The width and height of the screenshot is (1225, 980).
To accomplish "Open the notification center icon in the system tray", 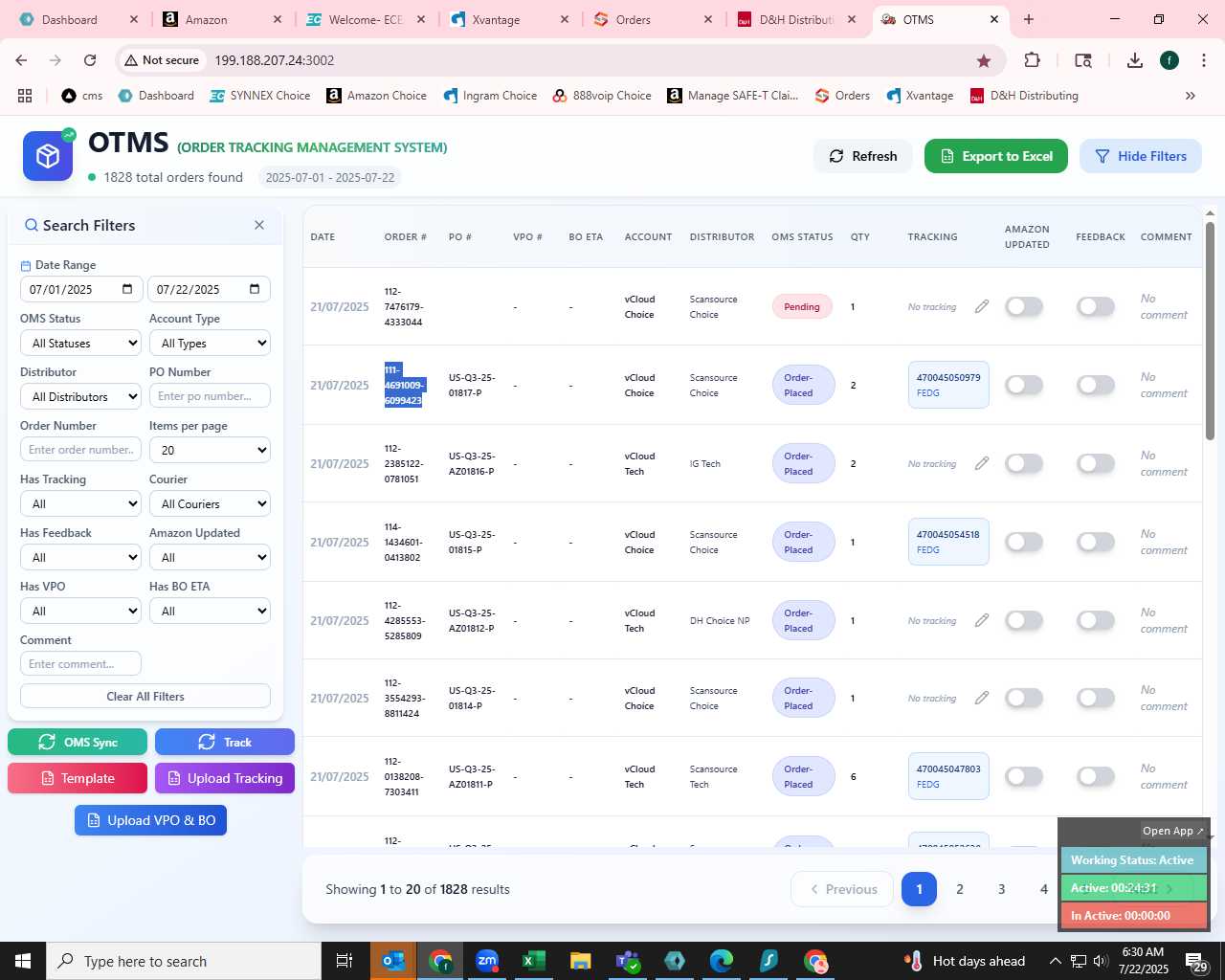I will coord(1196,961).
